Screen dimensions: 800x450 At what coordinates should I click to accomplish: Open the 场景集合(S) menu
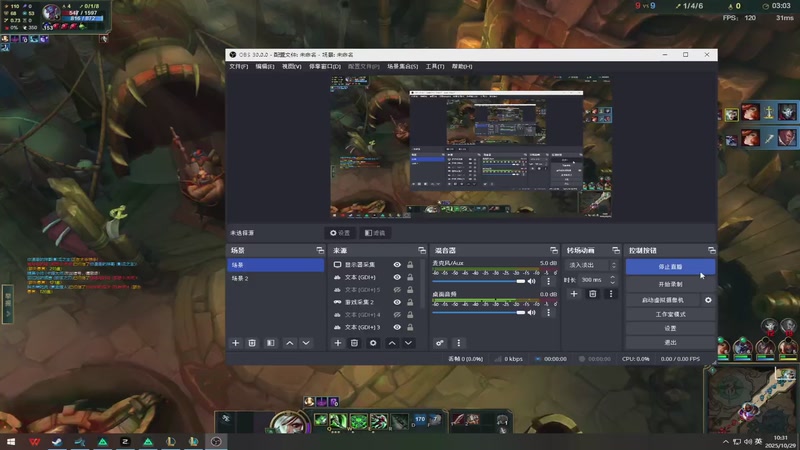[x=403, y=66]
